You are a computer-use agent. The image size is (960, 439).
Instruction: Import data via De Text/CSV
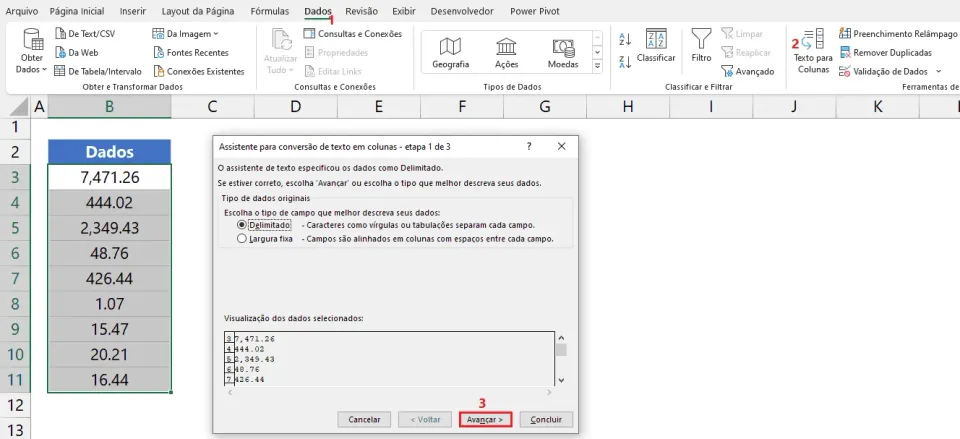click(85, 34)
